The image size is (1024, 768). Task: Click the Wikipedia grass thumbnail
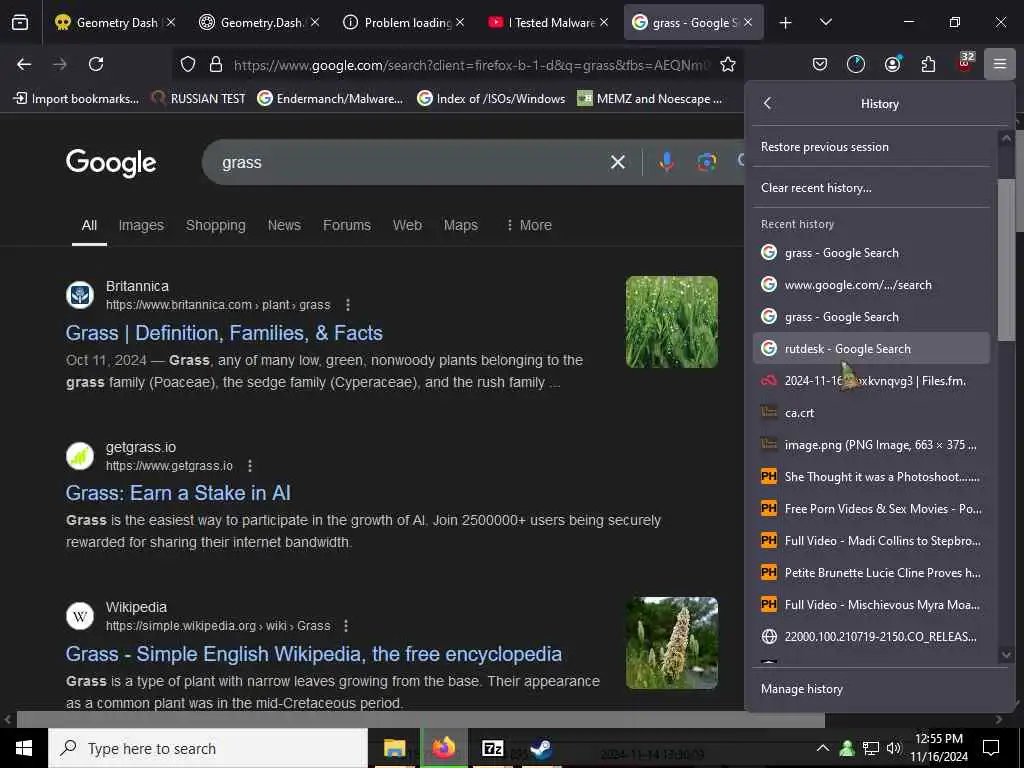671,643
